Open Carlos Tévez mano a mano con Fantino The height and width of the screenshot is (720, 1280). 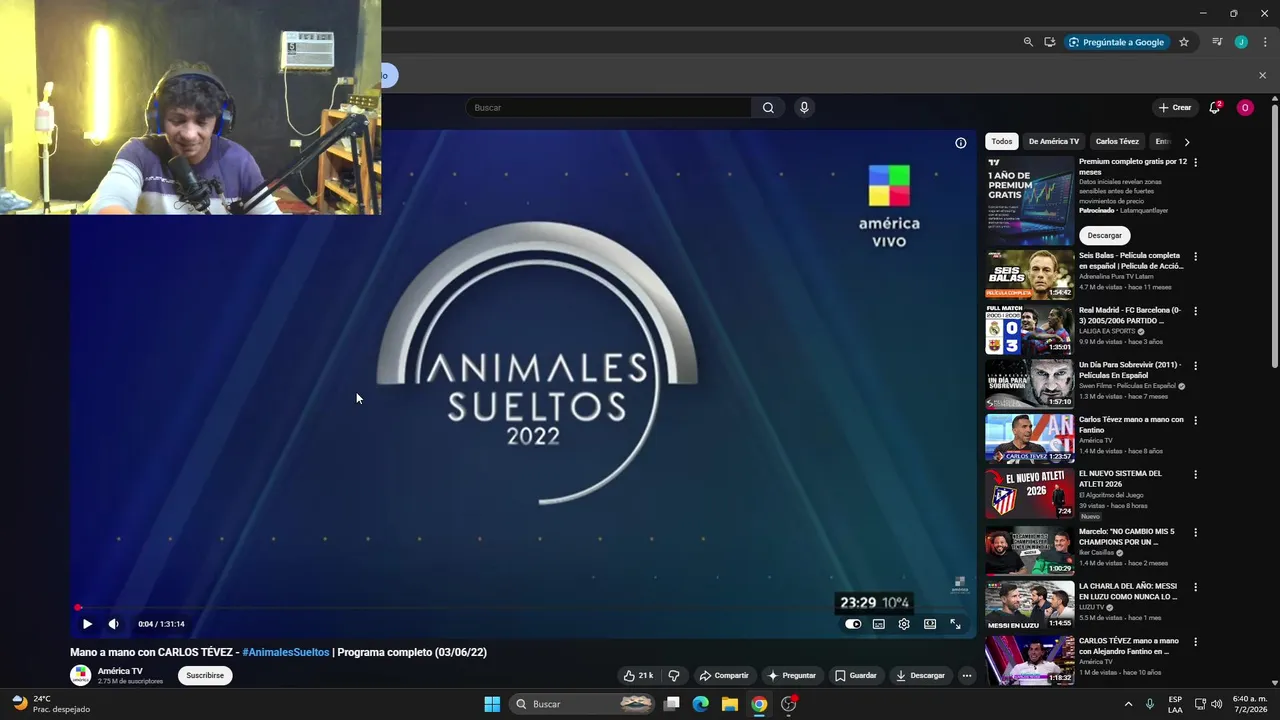tap(1131, 425)
